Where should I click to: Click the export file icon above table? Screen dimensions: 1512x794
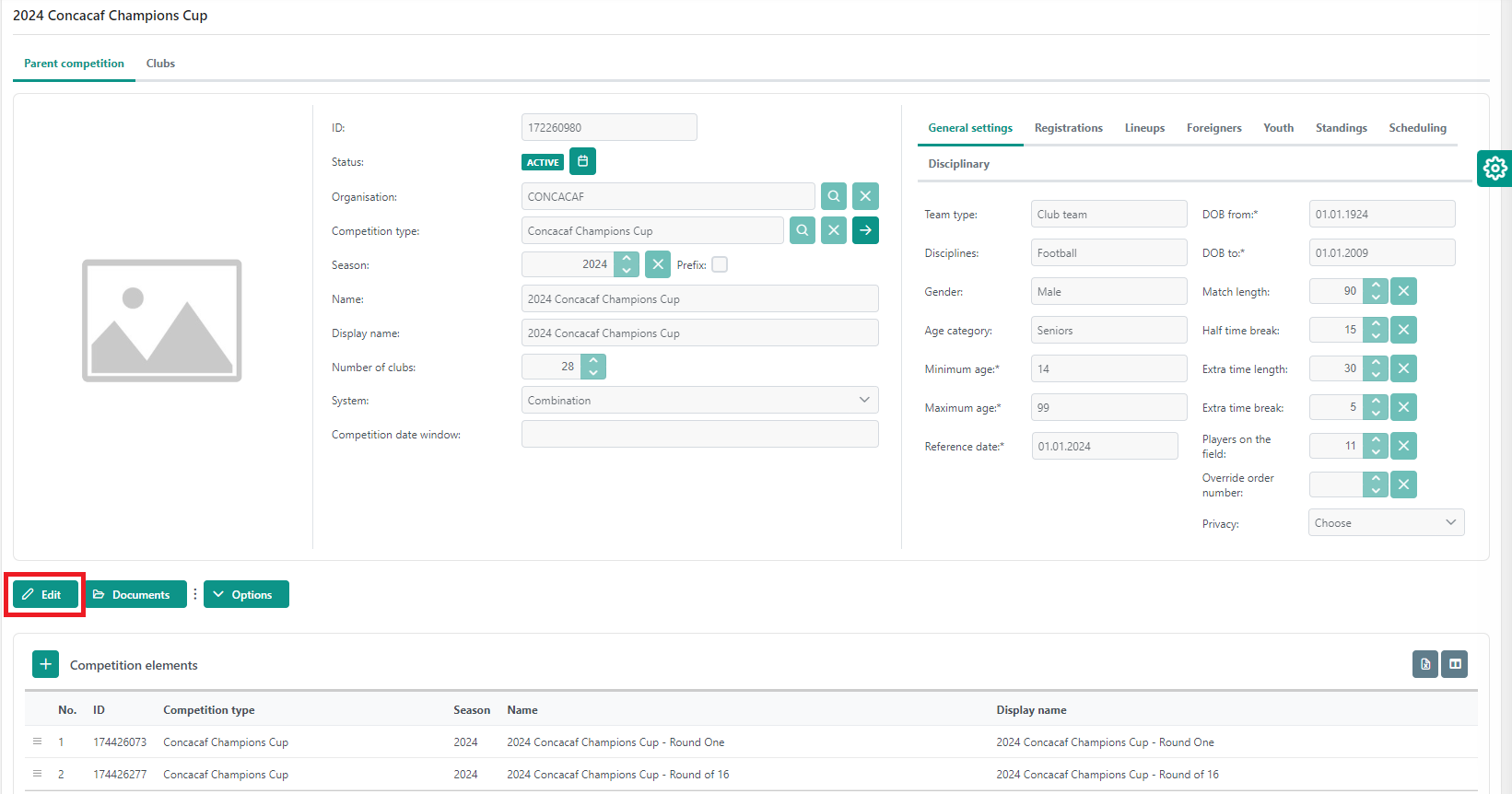[1425, 664]
